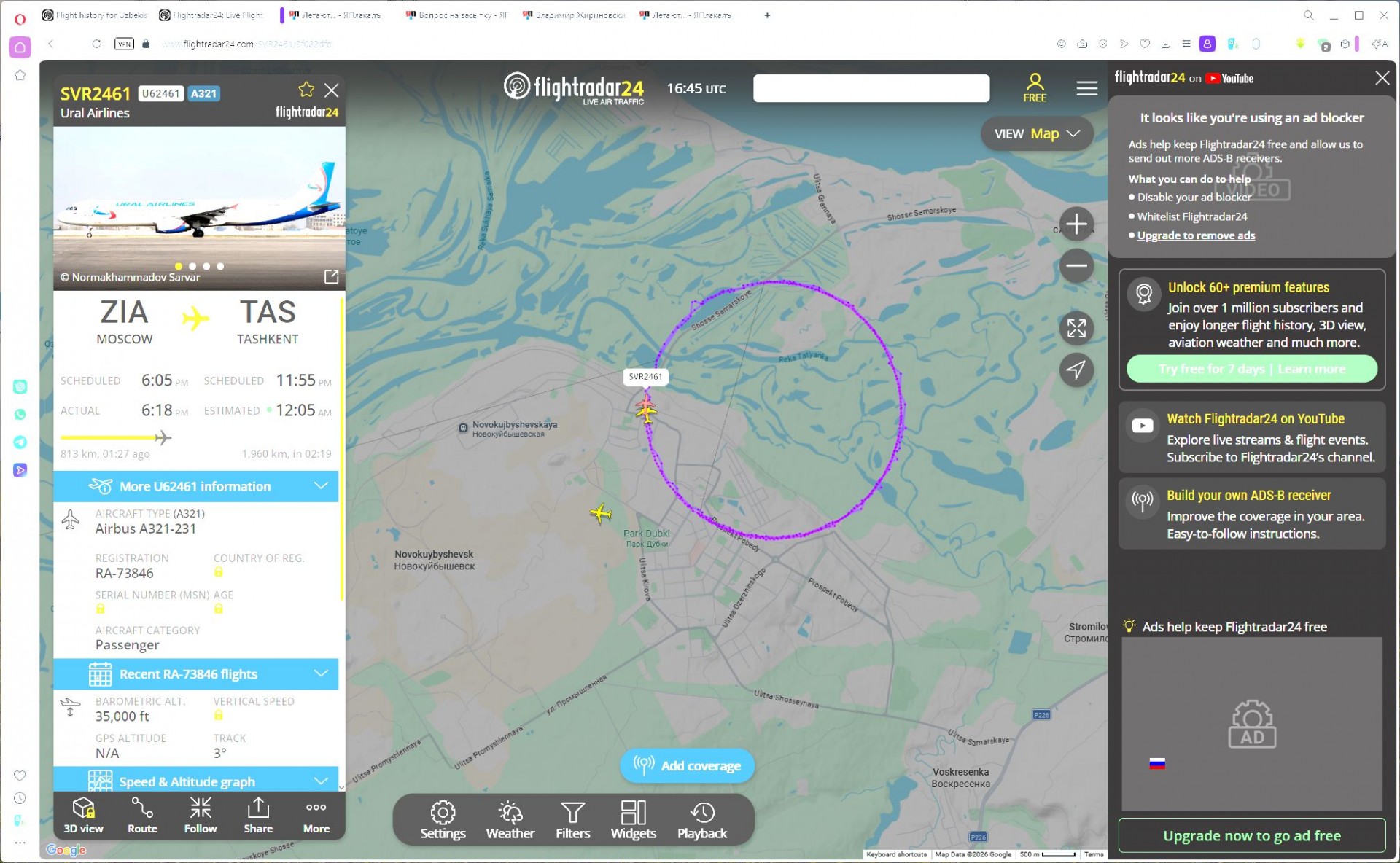Open the FREE account profile

(x=1035, y=87)
